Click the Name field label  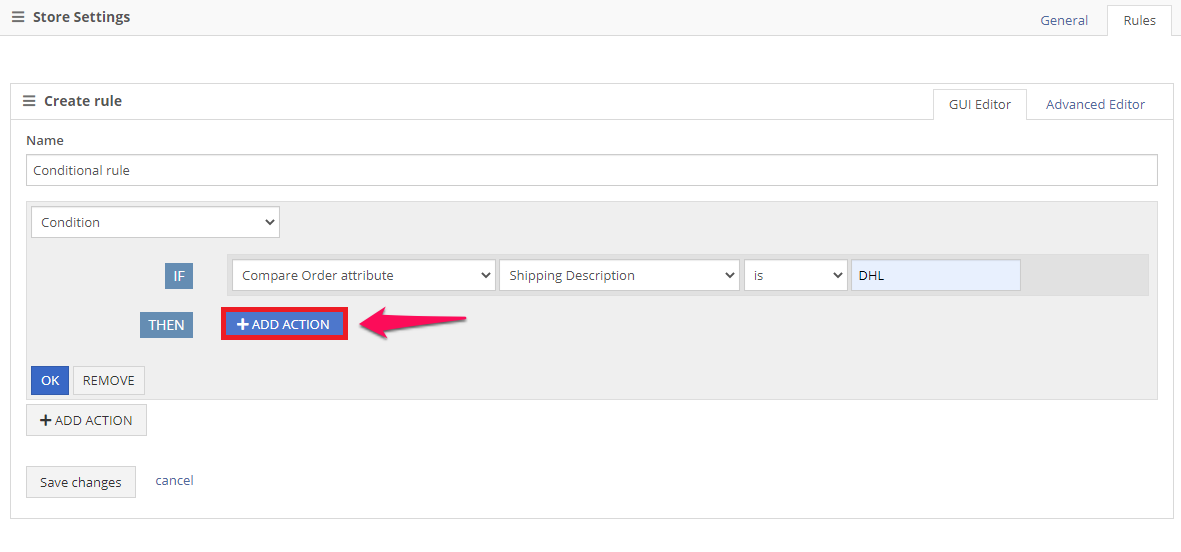tap(45, 140)
